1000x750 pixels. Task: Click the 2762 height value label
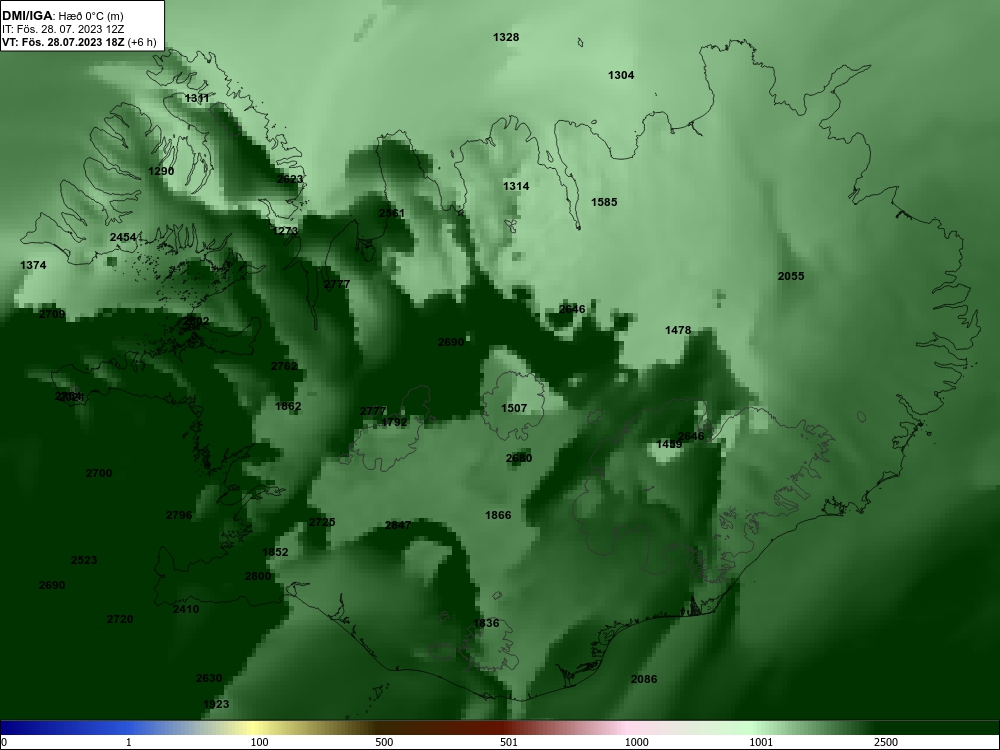tap(284, 366)
